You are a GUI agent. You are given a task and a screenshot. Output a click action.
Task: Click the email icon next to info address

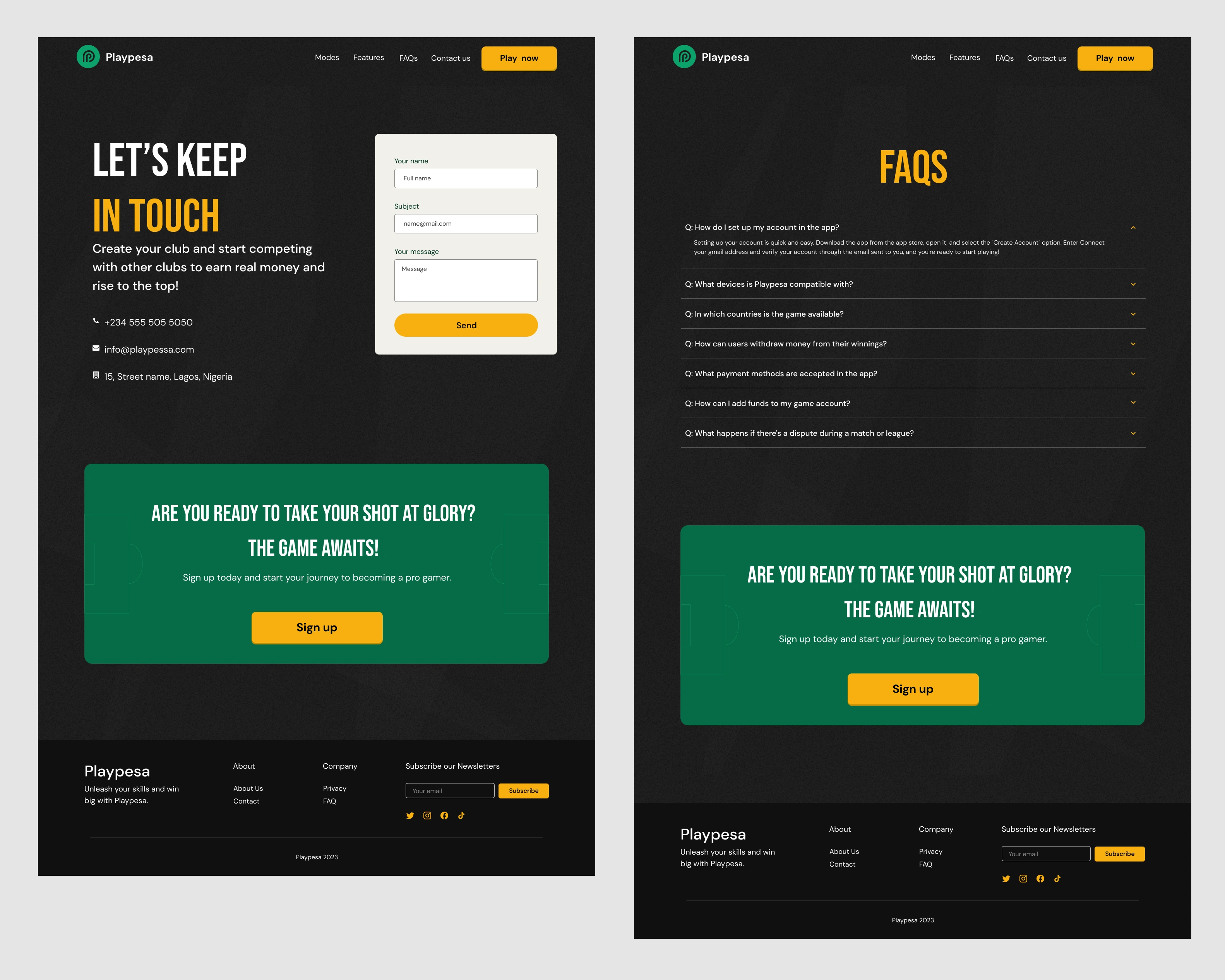click(94, 349)
